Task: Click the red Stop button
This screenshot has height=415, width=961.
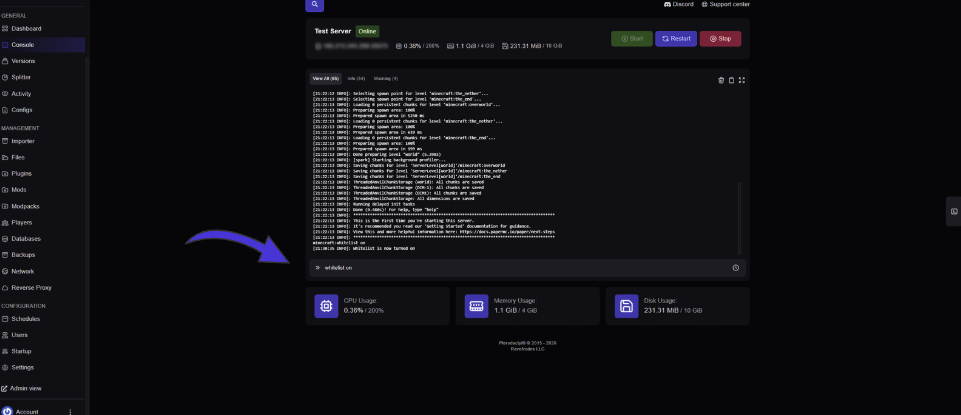Action: click(x=720, y=39)
